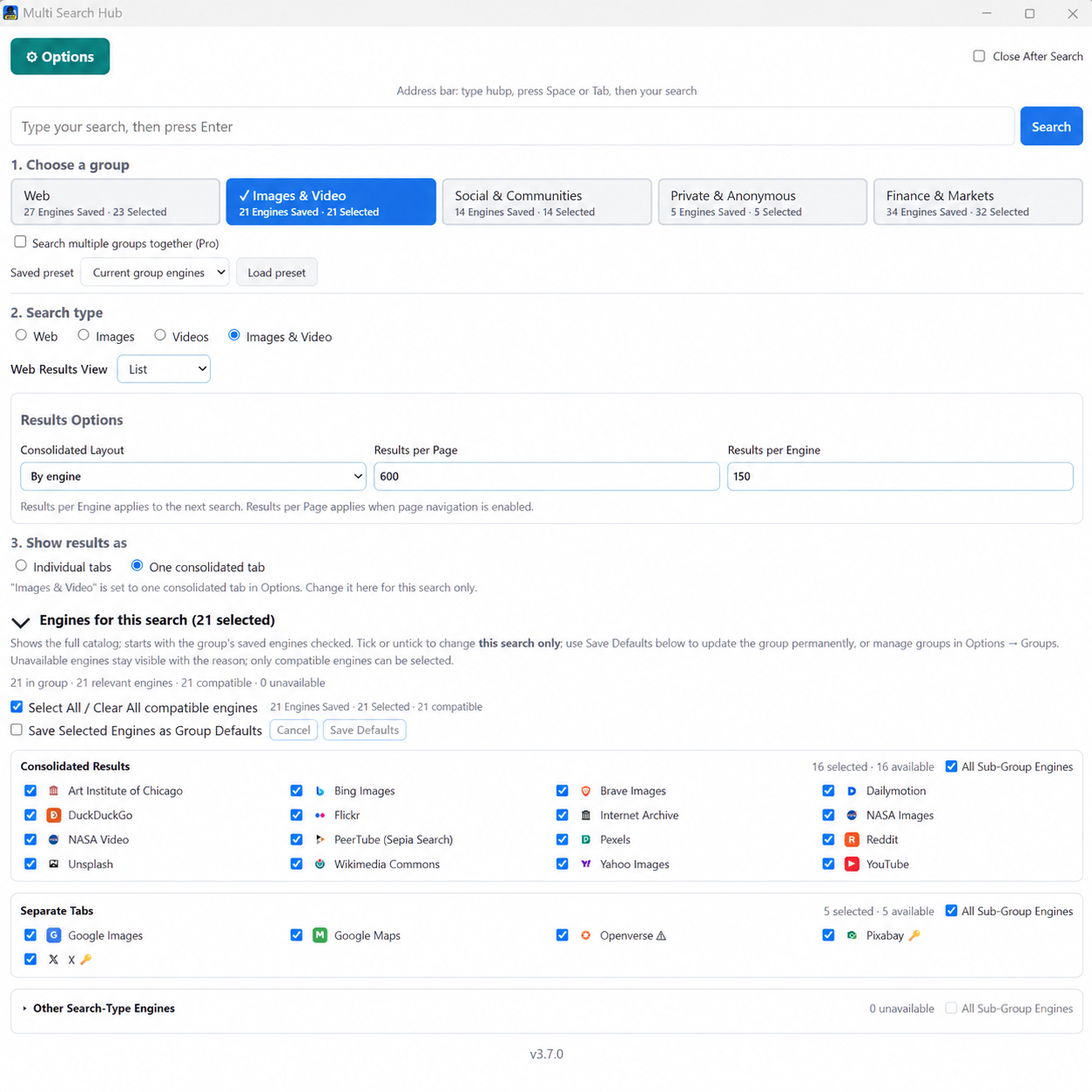
Task: Select the Videos search type radio
Action: [160, 335]
